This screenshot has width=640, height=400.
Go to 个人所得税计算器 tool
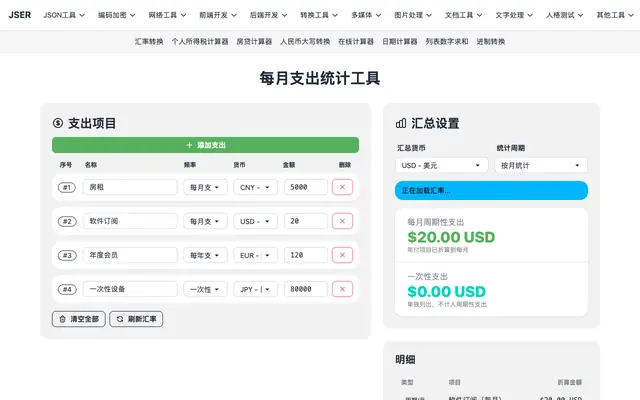[200, 41]
